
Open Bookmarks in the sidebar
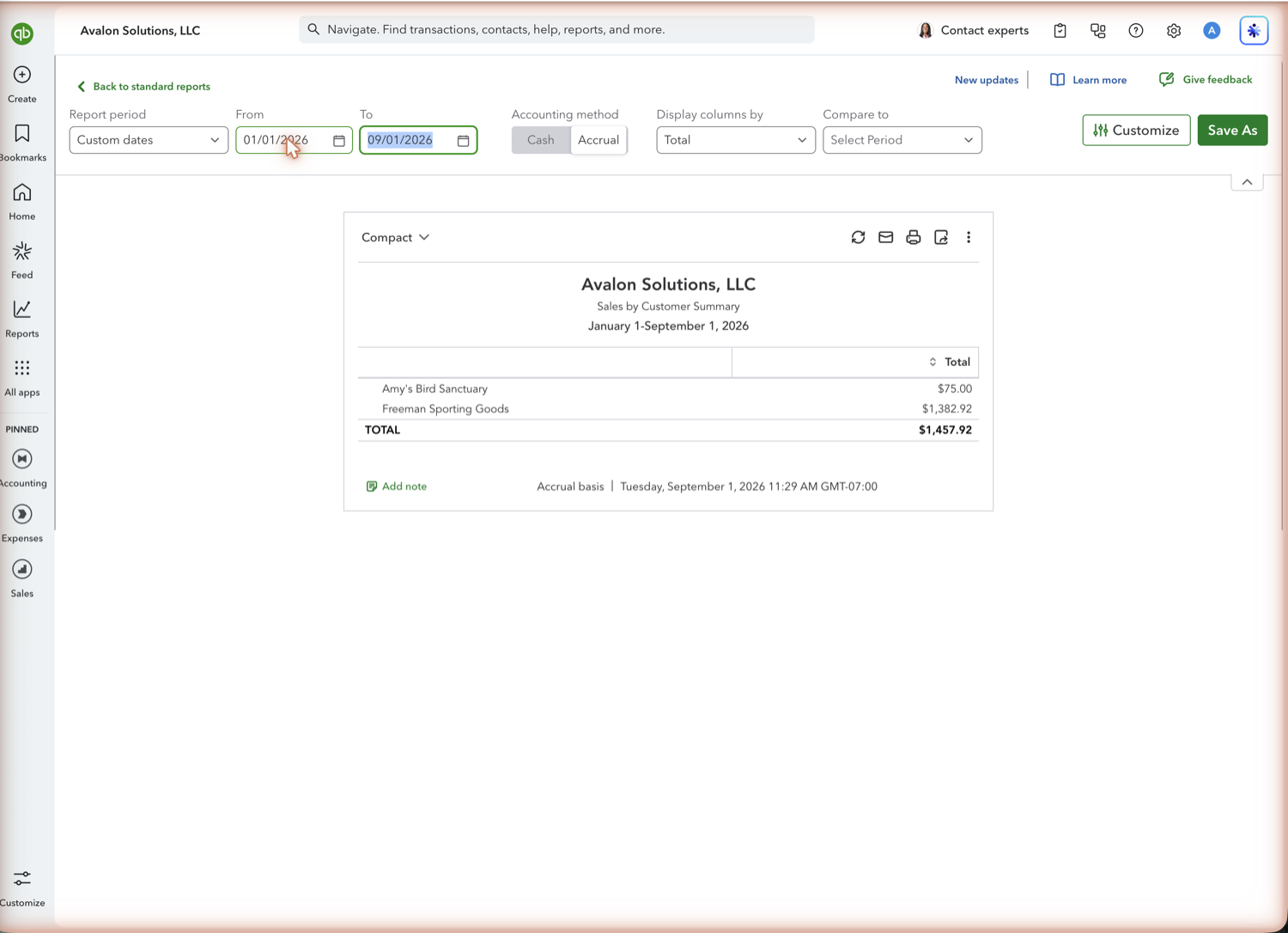22,143
